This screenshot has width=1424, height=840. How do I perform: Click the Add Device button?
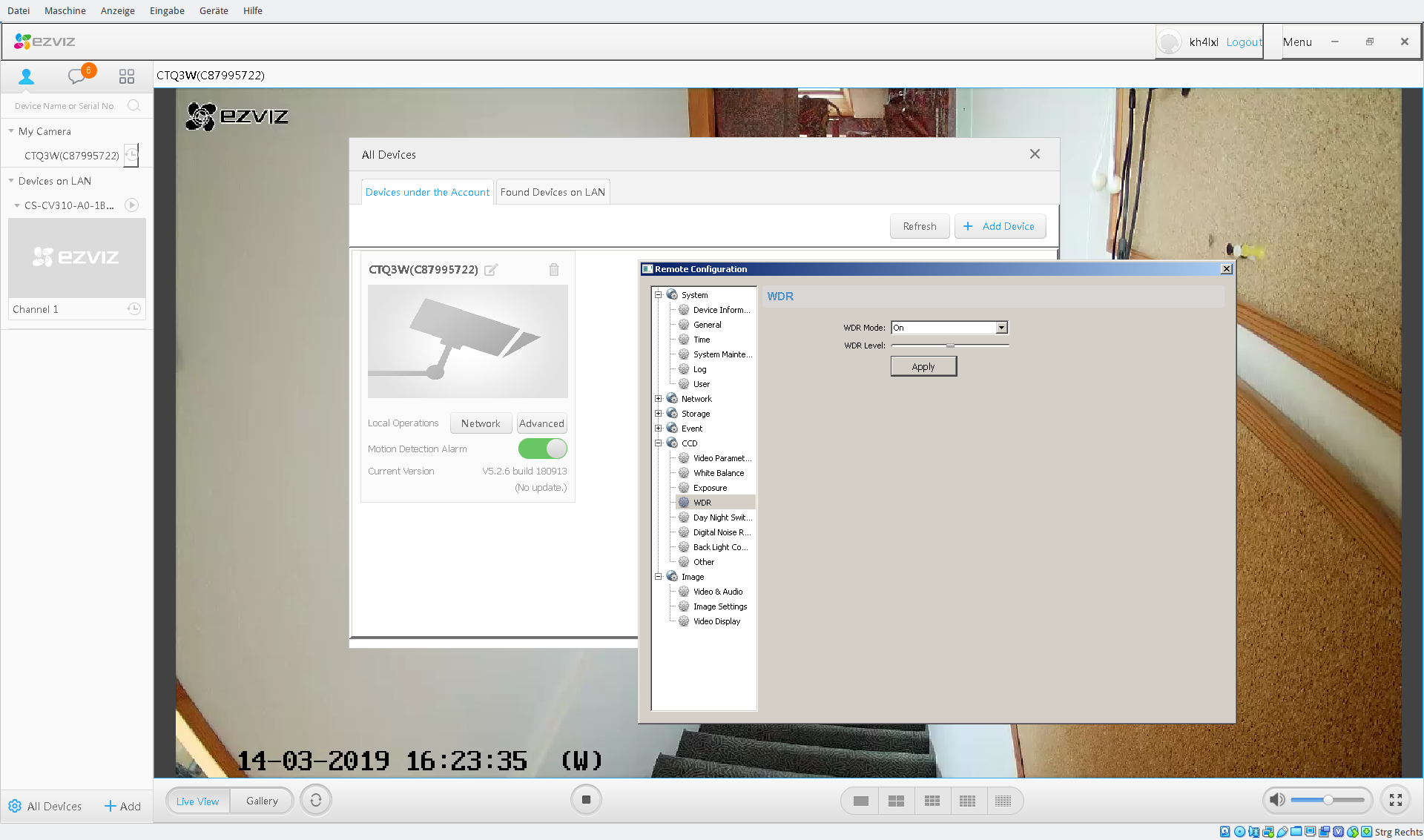(x=1000, y=226)
